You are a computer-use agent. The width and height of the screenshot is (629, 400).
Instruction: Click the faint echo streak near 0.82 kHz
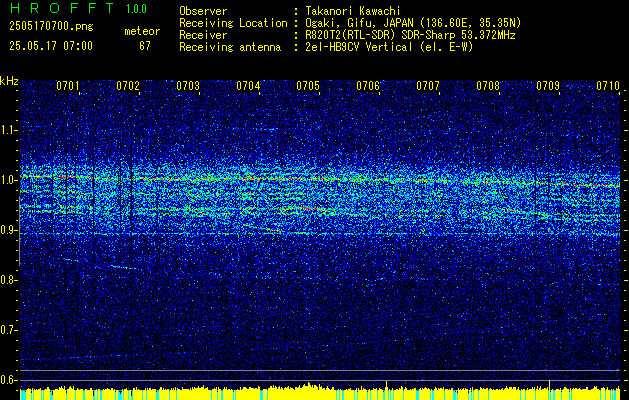(124, 267)
